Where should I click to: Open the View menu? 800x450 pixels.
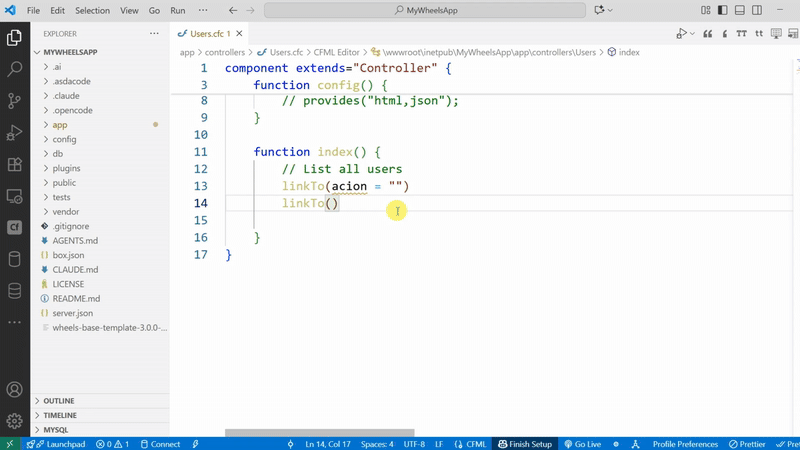tap(129, 10)
